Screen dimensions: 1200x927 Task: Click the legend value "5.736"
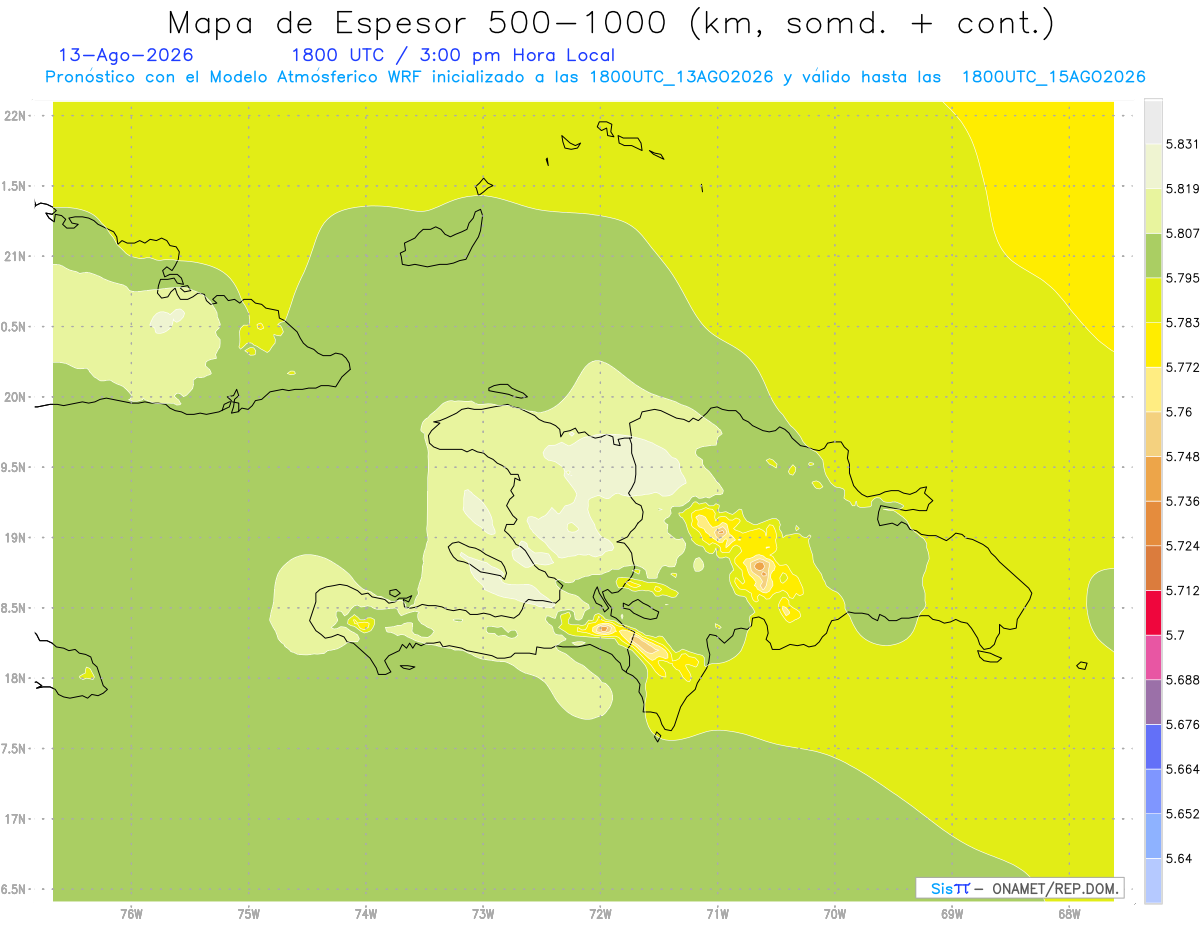1182,501
